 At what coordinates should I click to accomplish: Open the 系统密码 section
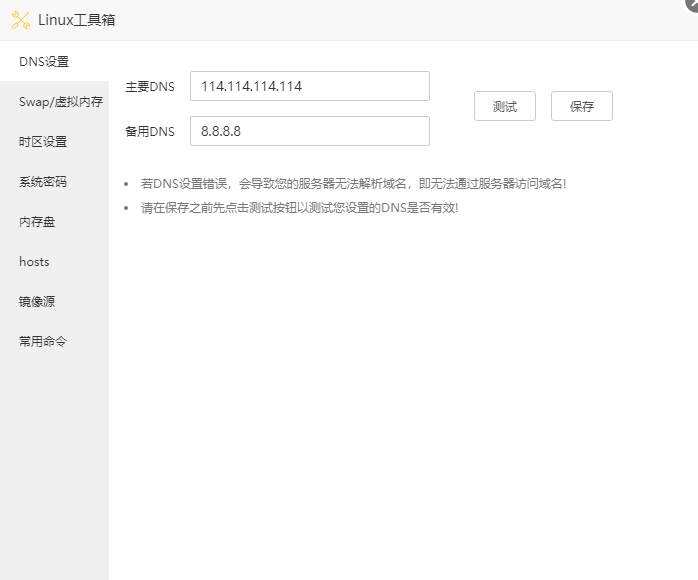pyautogui.click(x=54, y=182)
